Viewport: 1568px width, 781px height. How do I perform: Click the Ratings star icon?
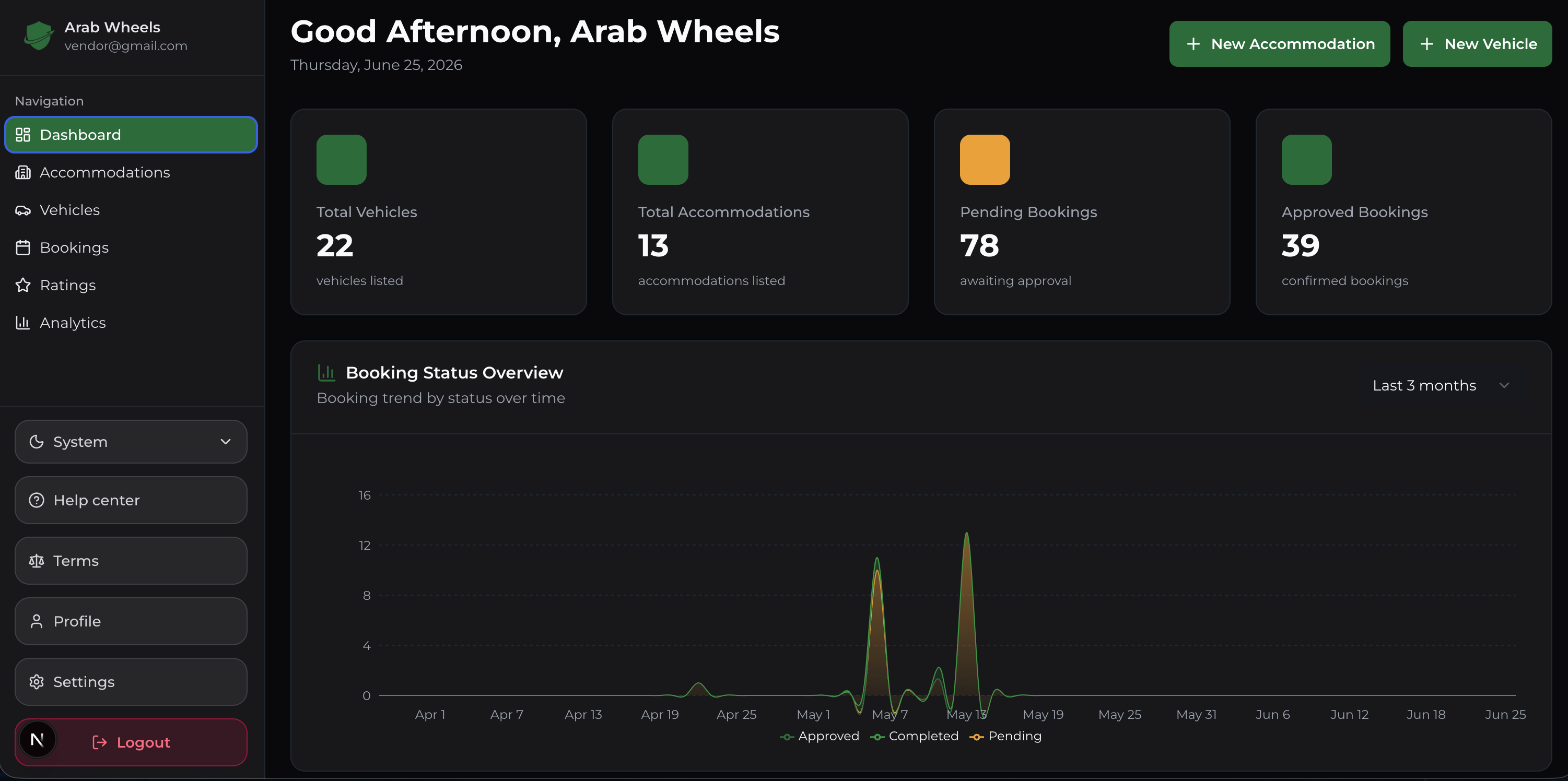[x=23, y=285]
